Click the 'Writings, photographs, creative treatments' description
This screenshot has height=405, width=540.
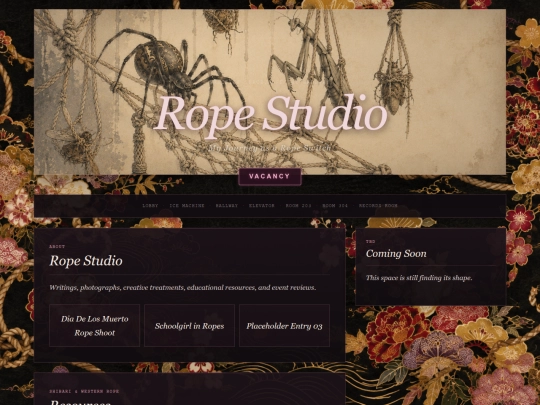tap(183, 287)
